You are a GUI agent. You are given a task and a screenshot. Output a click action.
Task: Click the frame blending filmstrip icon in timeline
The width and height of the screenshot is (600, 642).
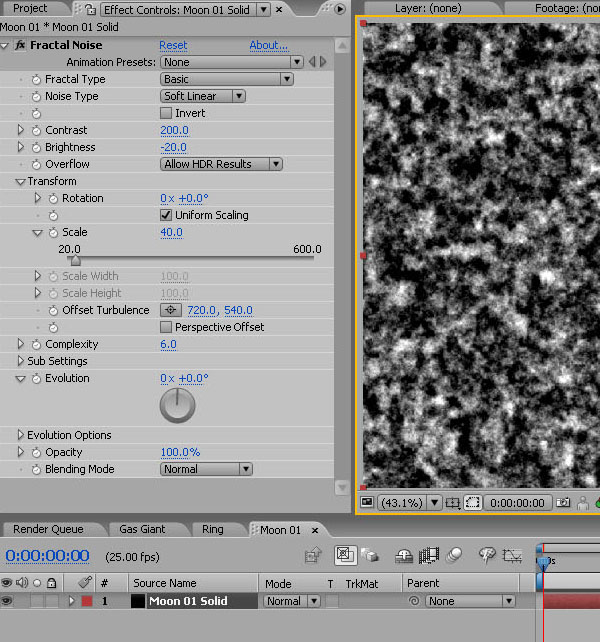[x=430, y=555]
